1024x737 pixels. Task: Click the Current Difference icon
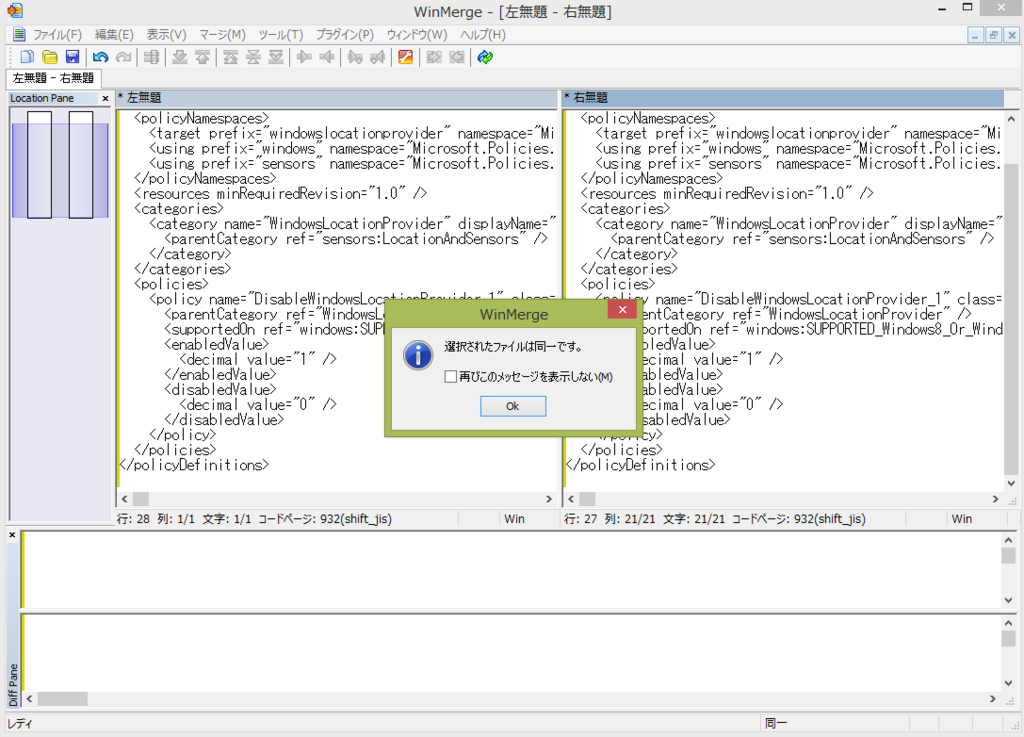pos(253,57)
